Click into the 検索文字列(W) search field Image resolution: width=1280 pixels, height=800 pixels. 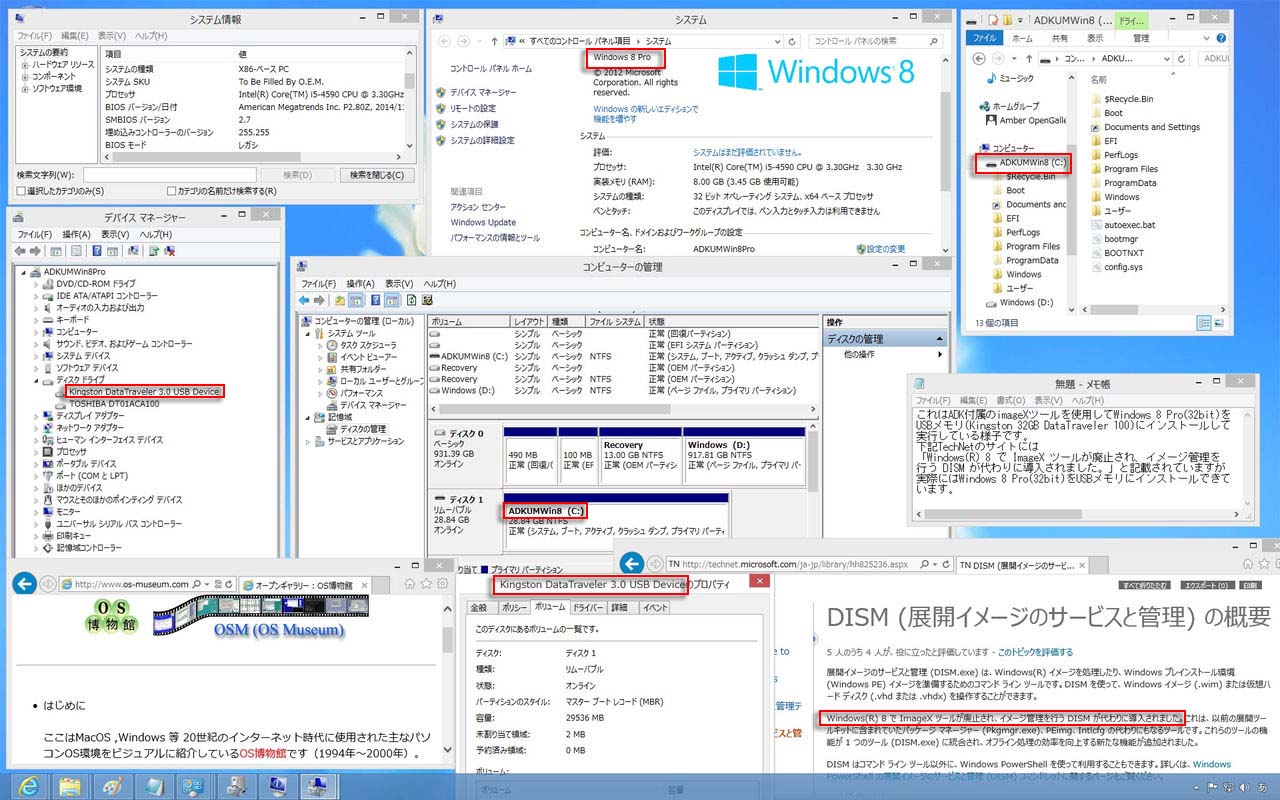coord(170,175)
